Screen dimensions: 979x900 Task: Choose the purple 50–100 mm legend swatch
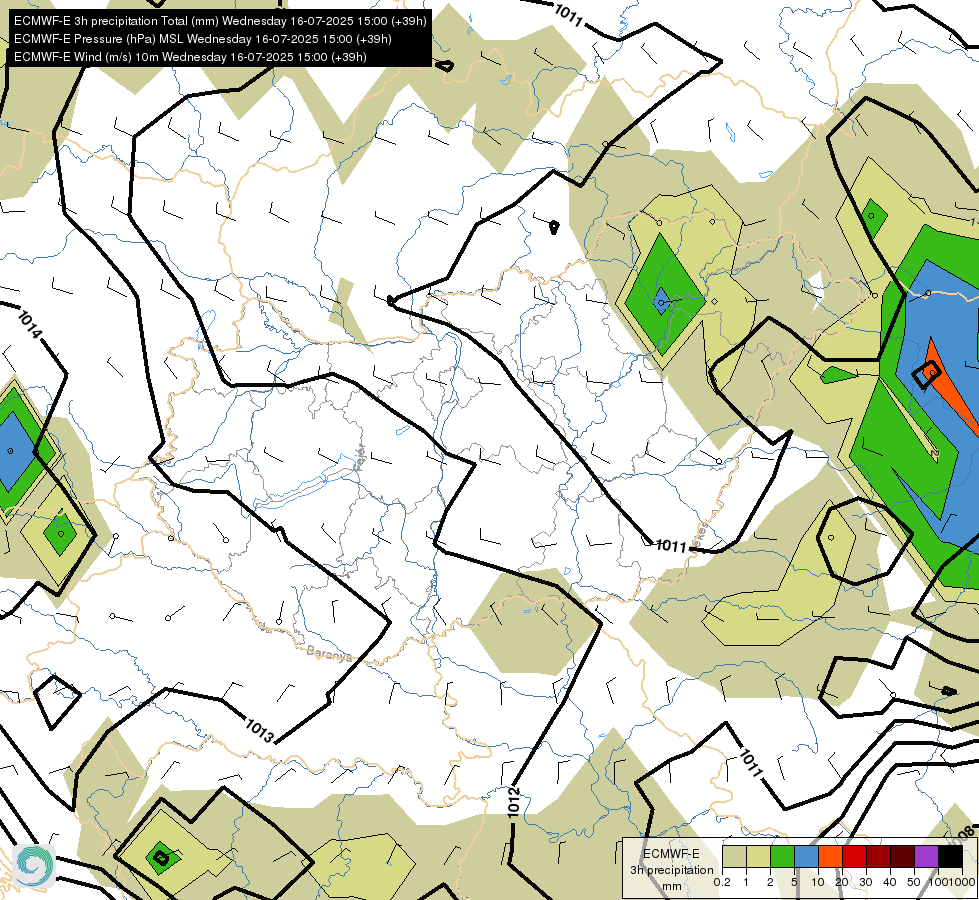926,856
